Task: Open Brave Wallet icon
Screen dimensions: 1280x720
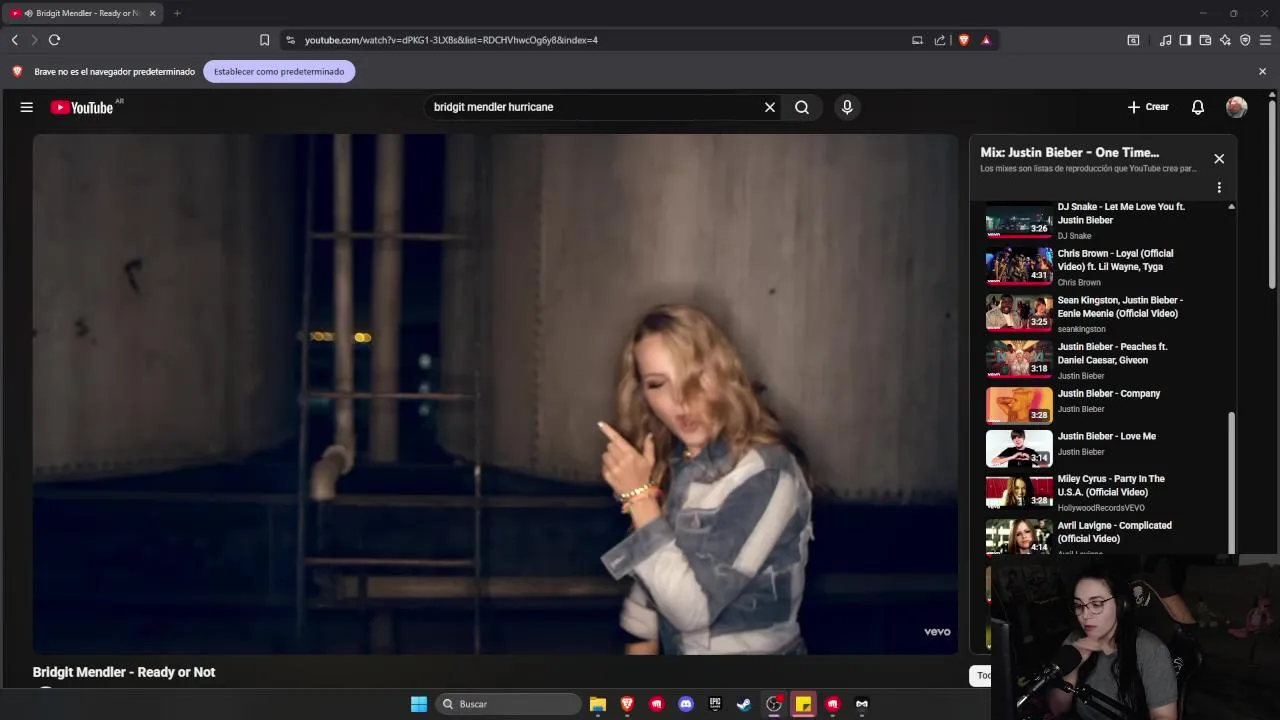Action: click(x=1205, y=40)
